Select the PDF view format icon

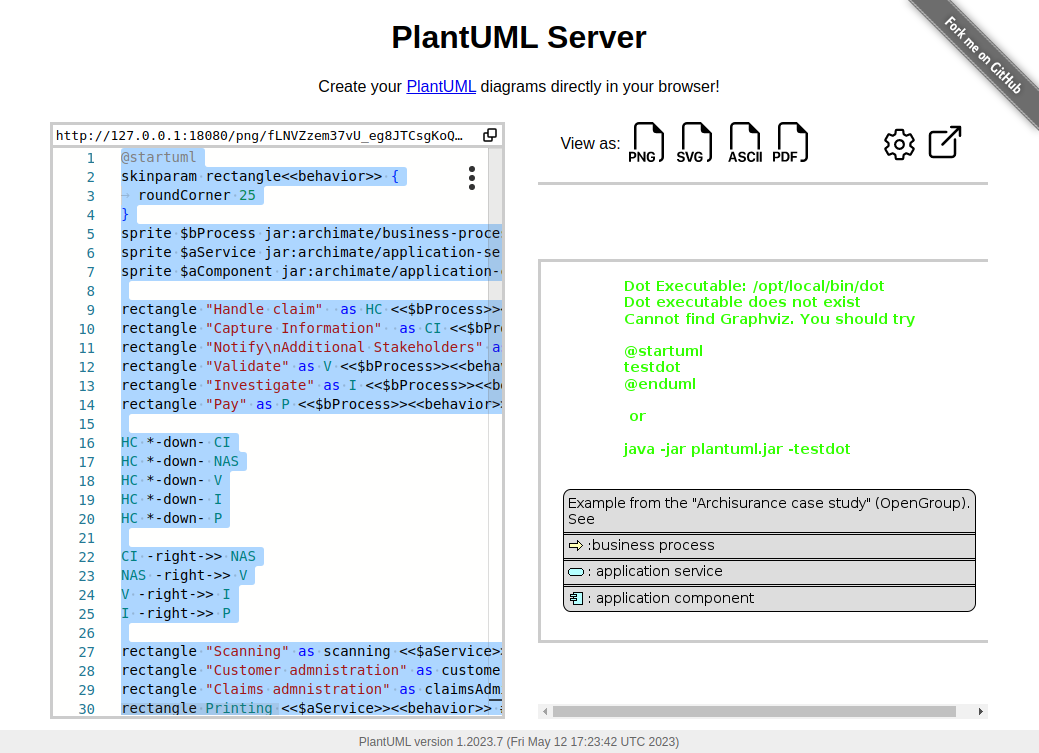(x=792, y=142)
